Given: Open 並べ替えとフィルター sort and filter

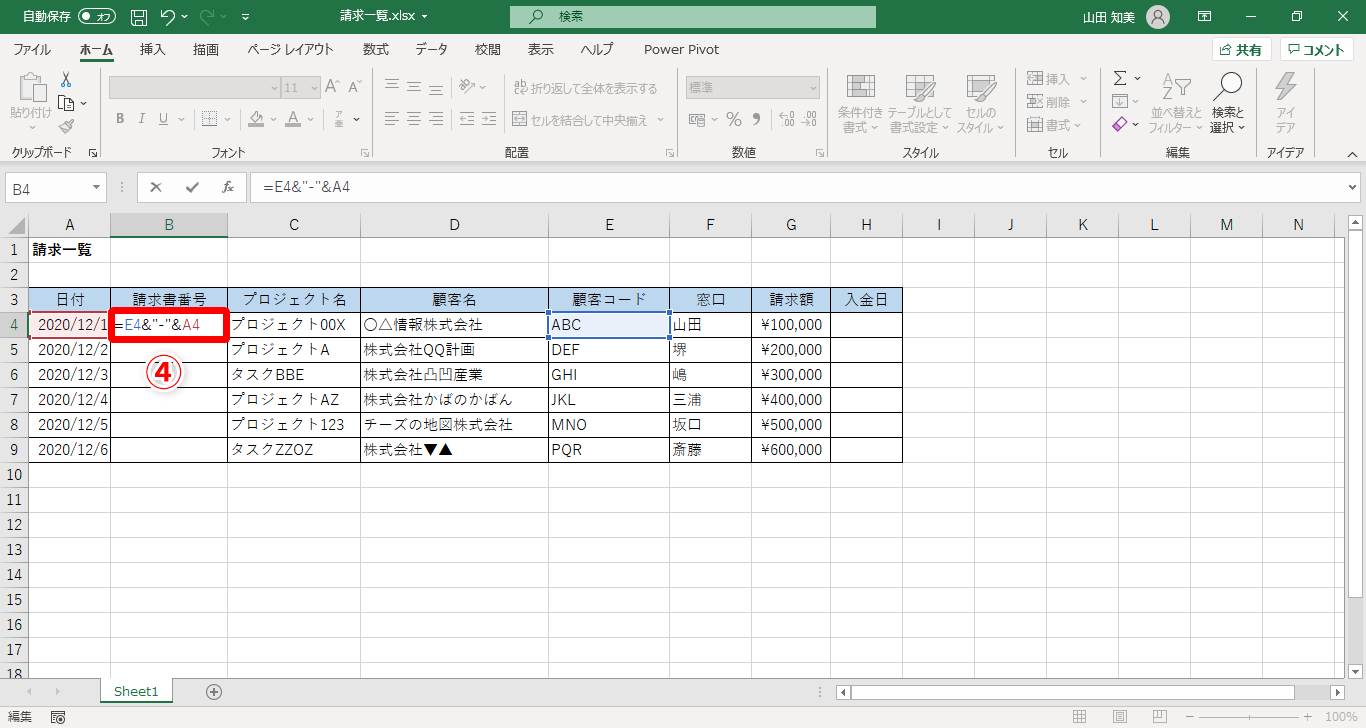Looking at the screenshot, I should pyautogui.click(x=1176, y=104).
